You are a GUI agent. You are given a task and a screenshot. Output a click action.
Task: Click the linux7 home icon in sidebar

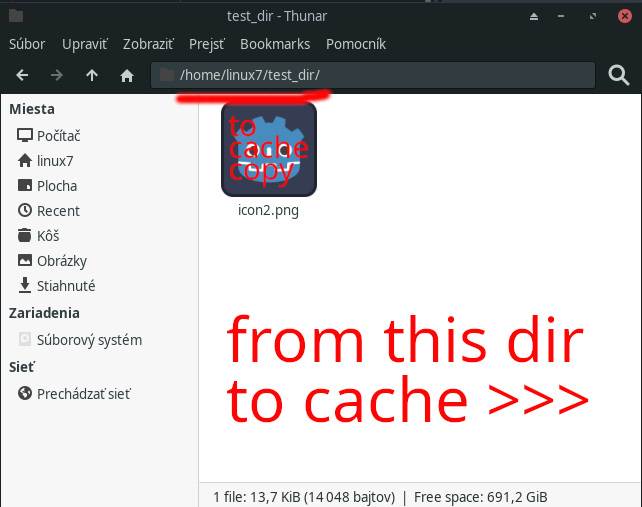click(x=25, y=161)
